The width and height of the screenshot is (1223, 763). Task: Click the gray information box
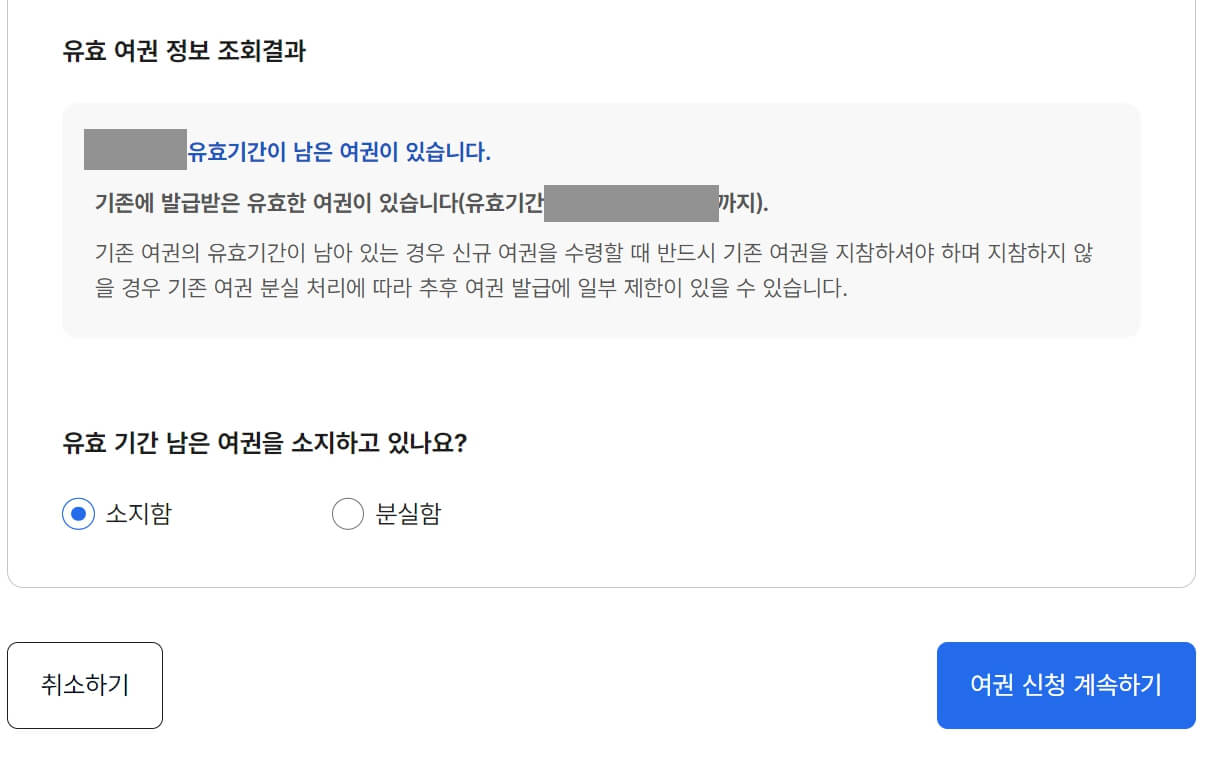pyautogui.click(x=602, y=218)
